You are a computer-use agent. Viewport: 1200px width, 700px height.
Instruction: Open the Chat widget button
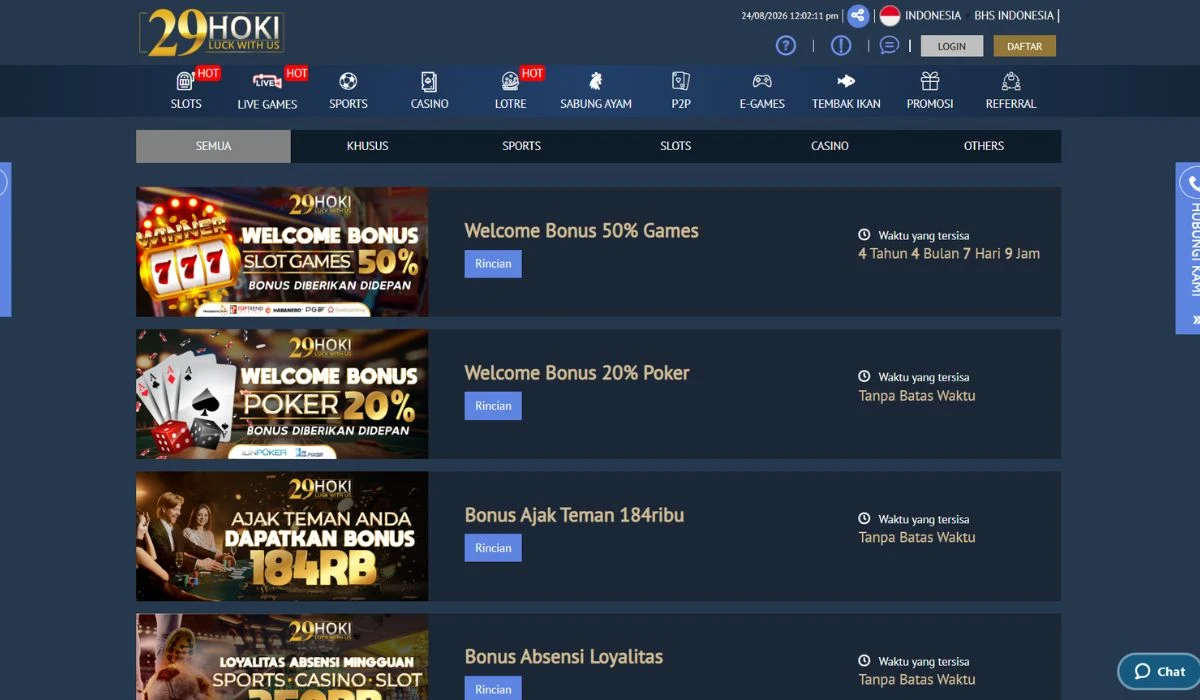(x=1159, y=672)
